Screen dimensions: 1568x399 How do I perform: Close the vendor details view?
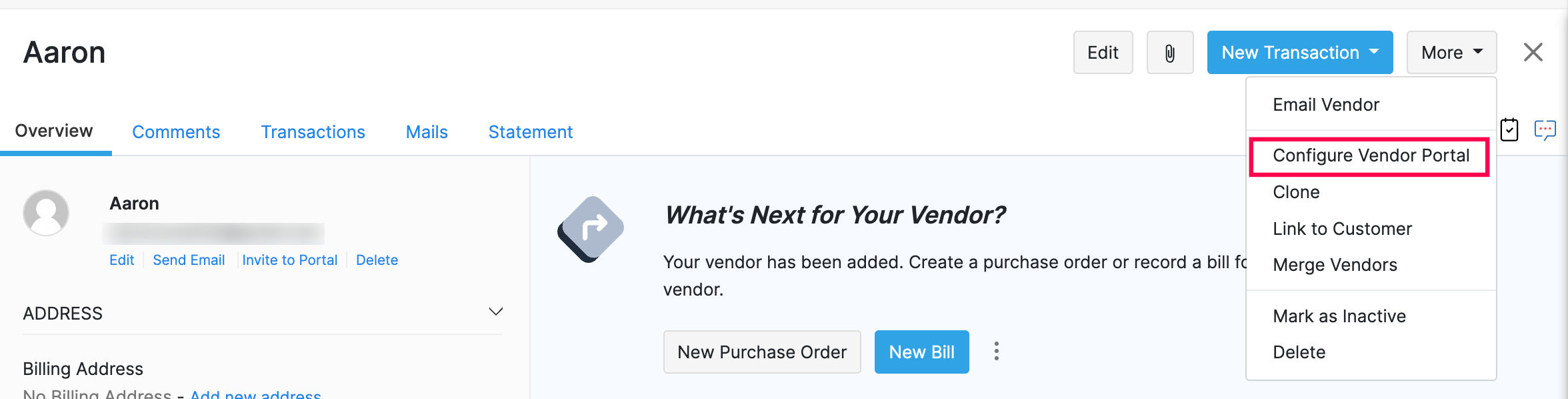click(x=1533, y=52)
